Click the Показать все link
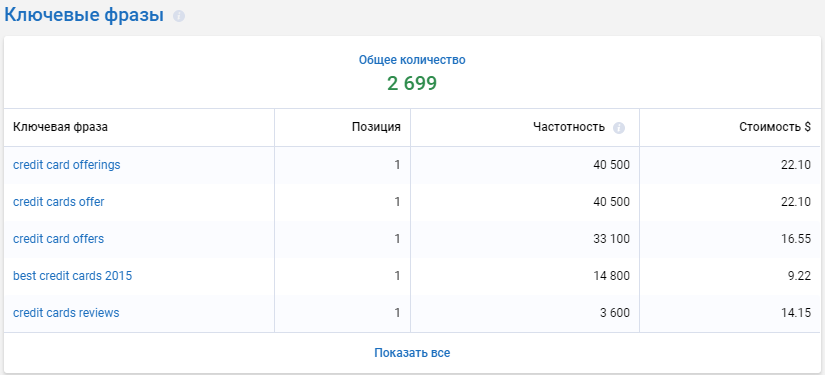The image size is (825, 375). [x=412, y=353]
